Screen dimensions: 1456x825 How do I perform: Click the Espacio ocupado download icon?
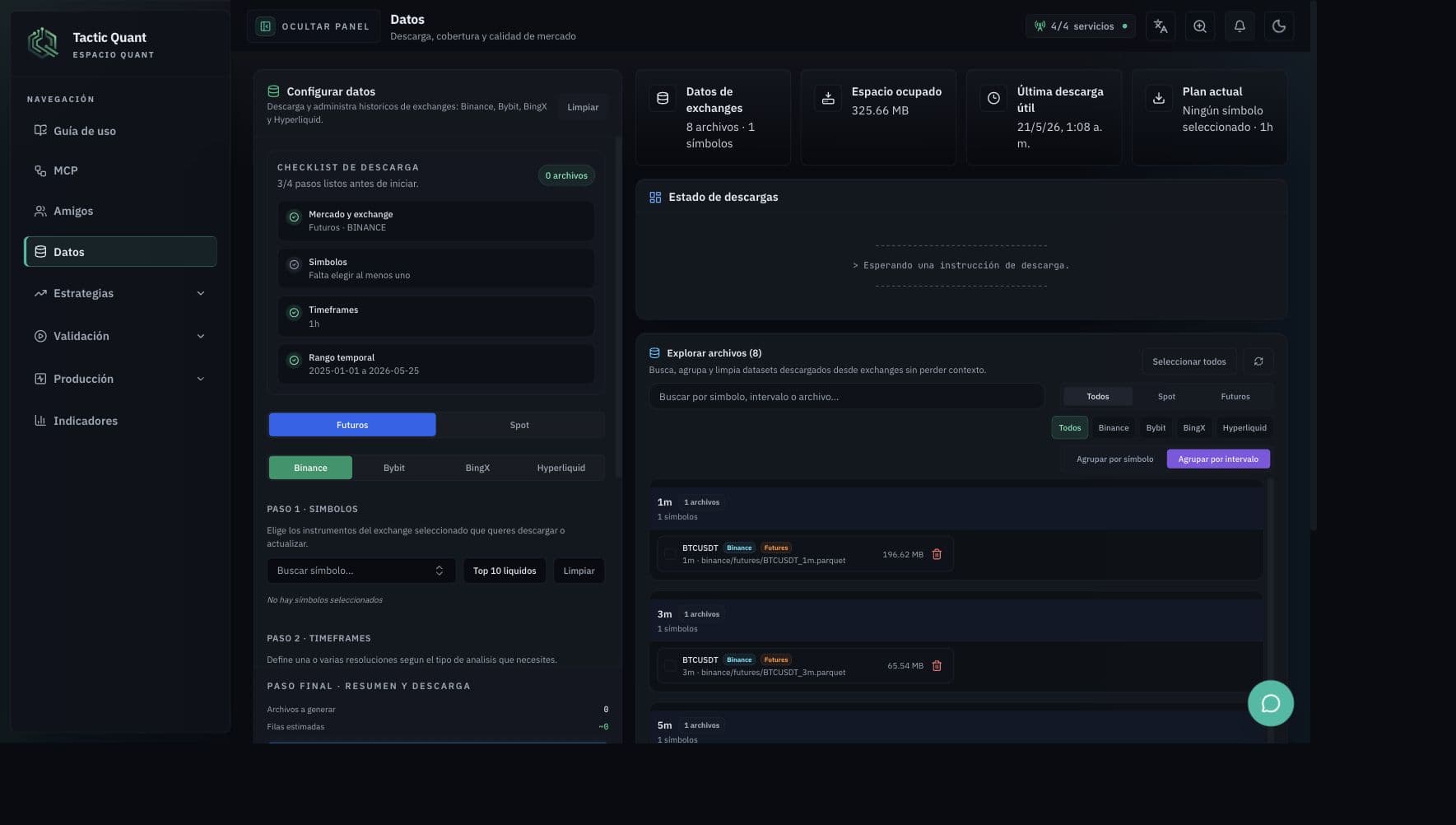point(828,98)
